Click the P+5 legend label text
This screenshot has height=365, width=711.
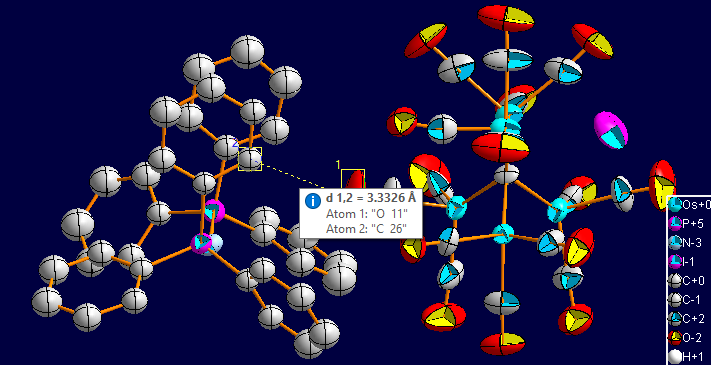click(x=692, y=224)
